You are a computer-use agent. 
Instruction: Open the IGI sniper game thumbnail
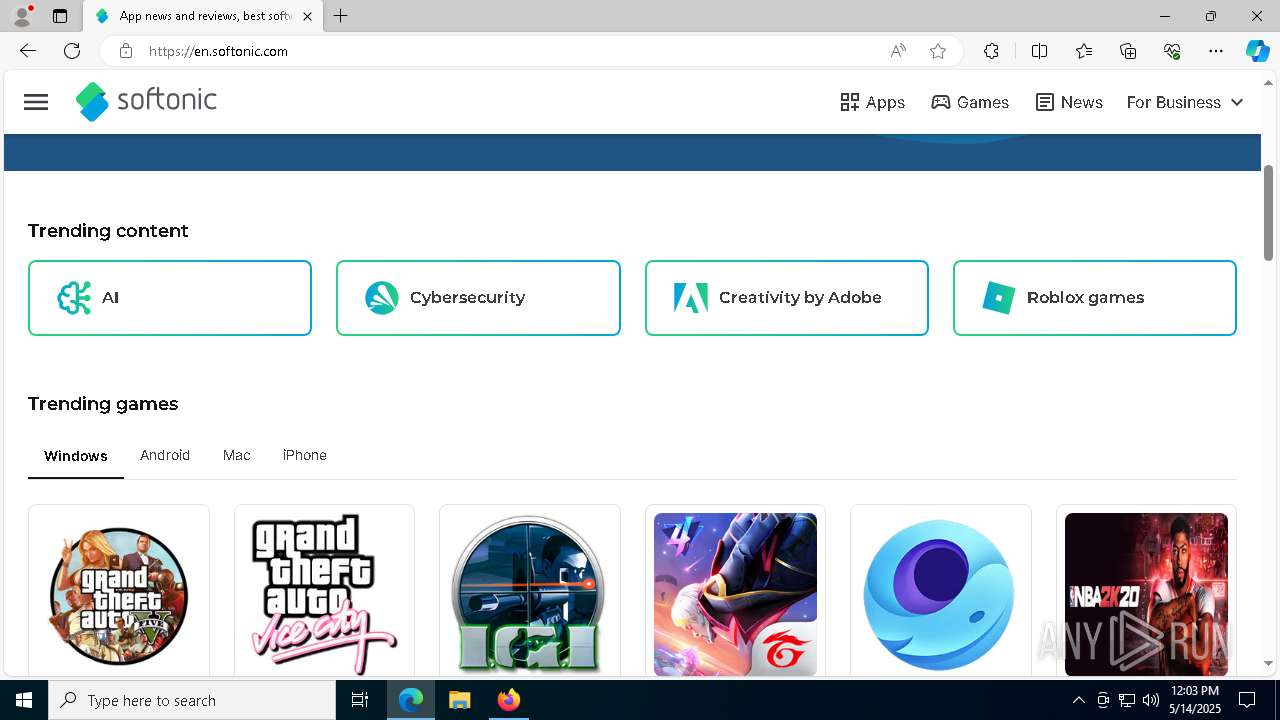(x=530, y=595)
